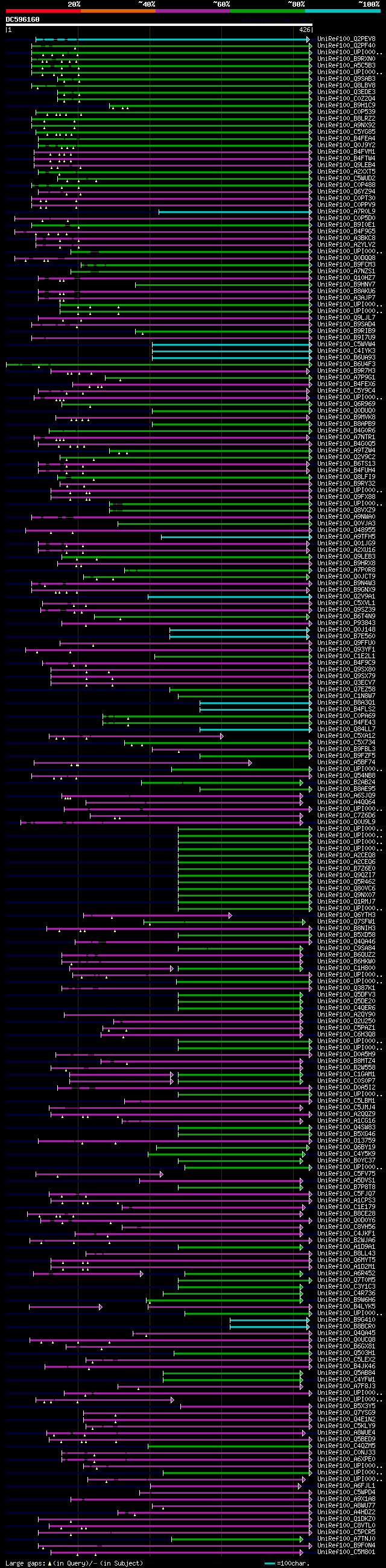
Task: Open hit UniRef100_Q8LBV8
Action: pyautogui.click(x=346, y=86)
